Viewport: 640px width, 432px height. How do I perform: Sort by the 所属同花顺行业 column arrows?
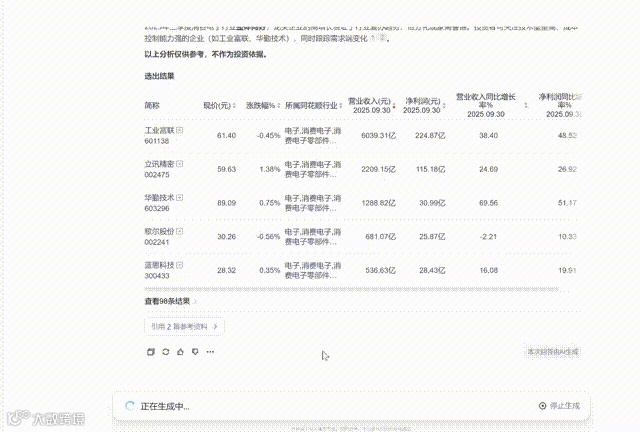pyautogui.click(x=341, y=106)
